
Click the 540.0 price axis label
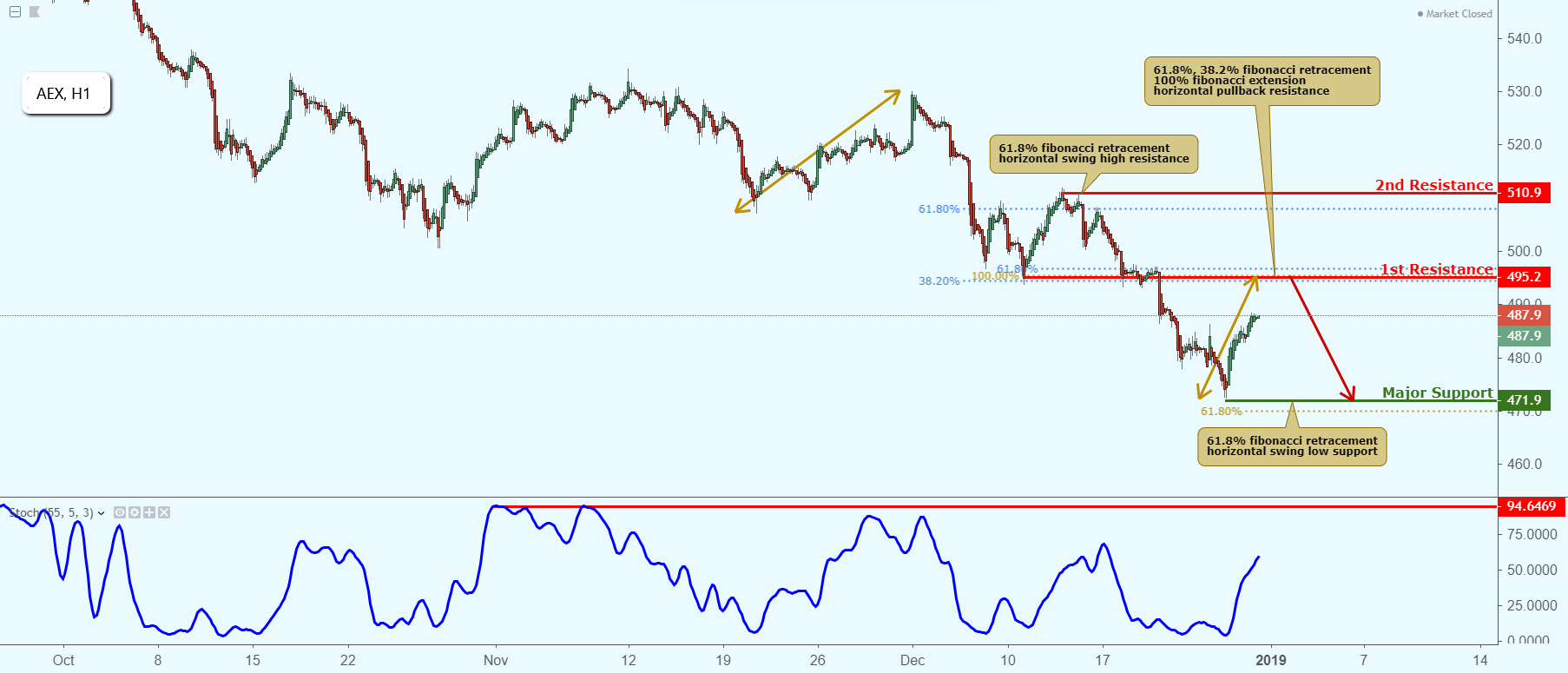(1525, 38)
